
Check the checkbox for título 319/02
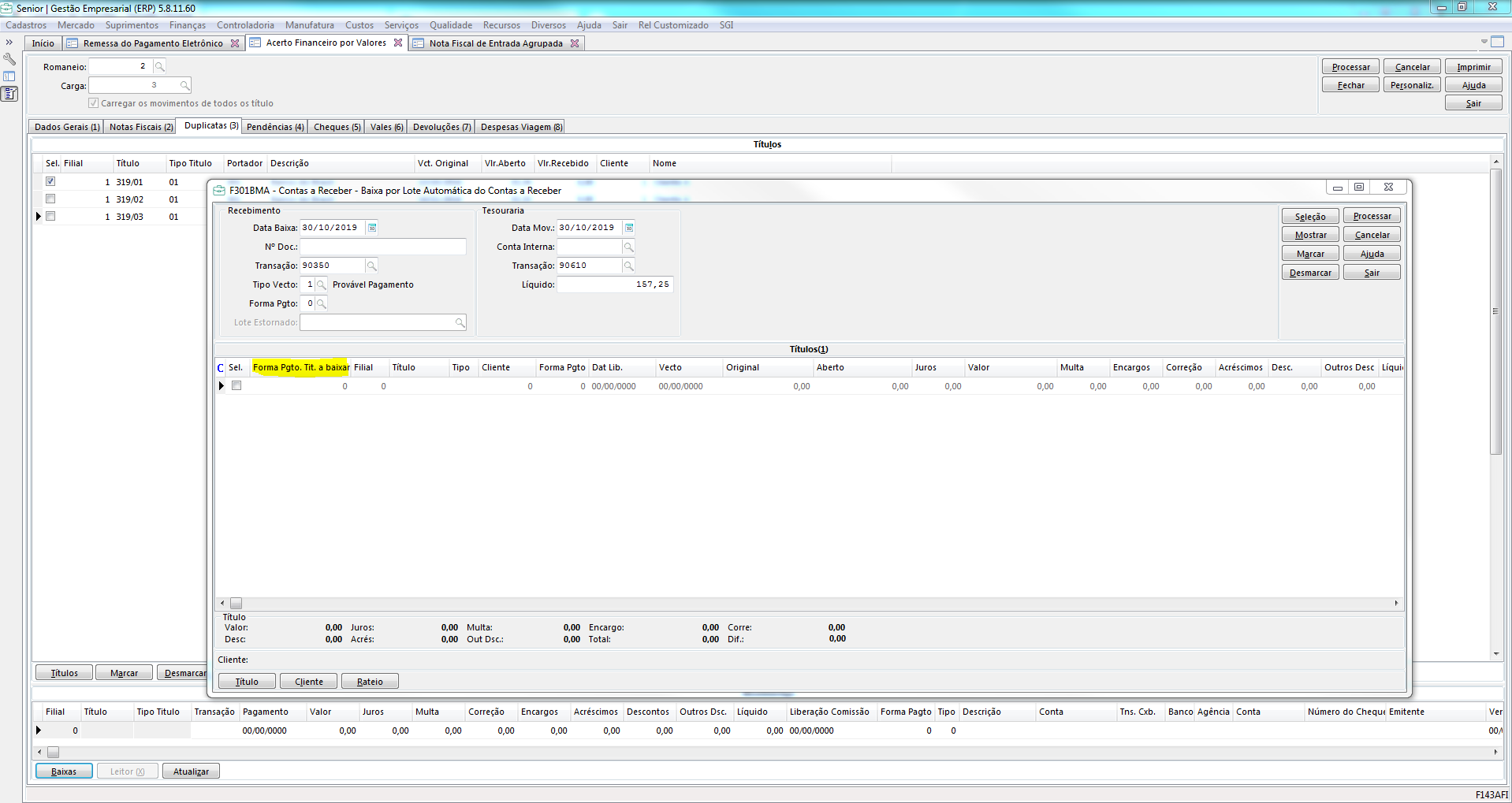50,199
